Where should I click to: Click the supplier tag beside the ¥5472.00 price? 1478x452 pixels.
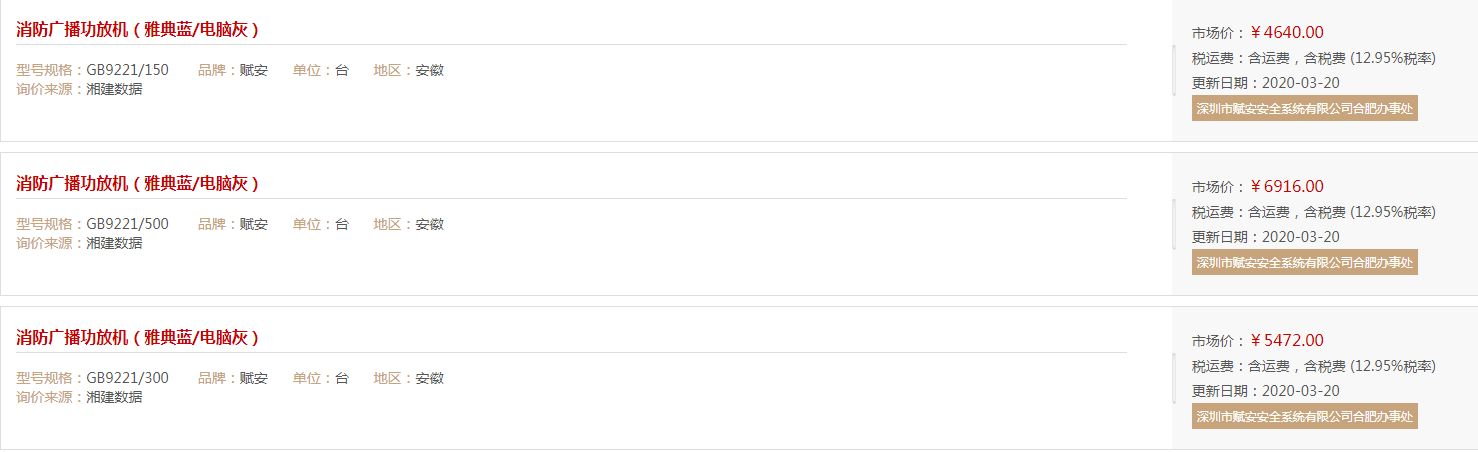1305,417
